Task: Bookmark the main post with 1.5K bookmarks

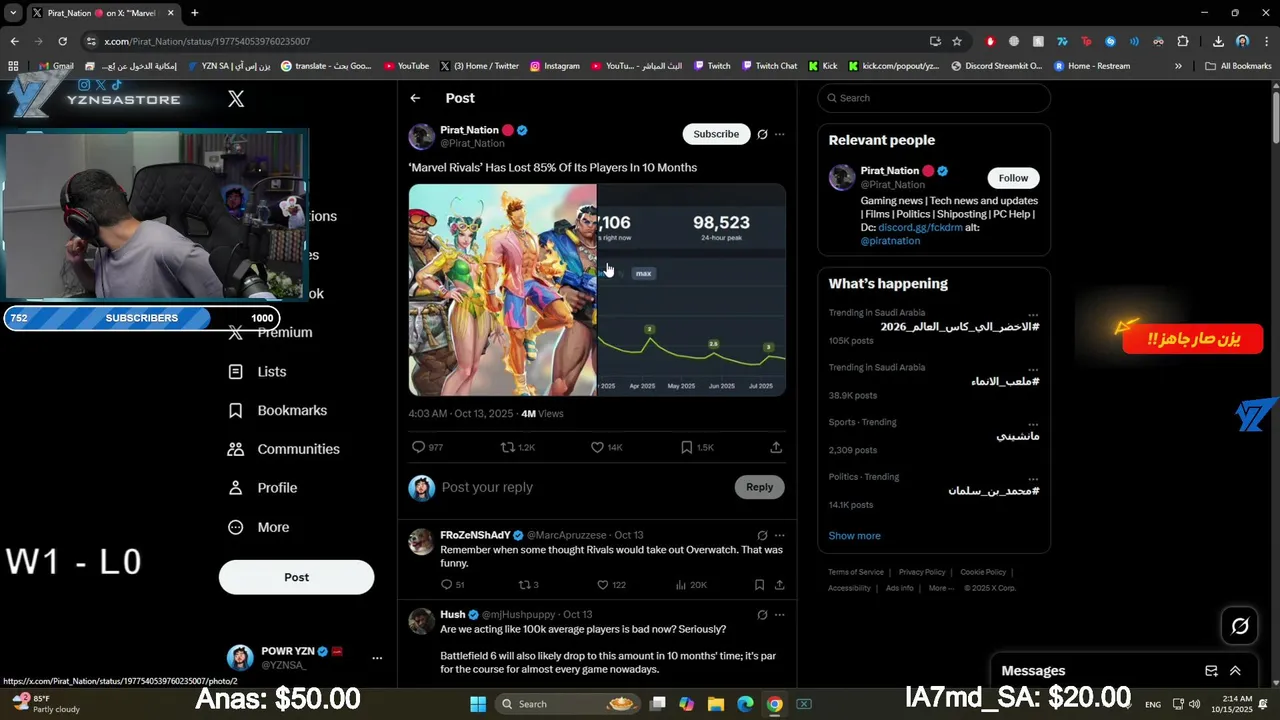Action: (x=686, y=447)
